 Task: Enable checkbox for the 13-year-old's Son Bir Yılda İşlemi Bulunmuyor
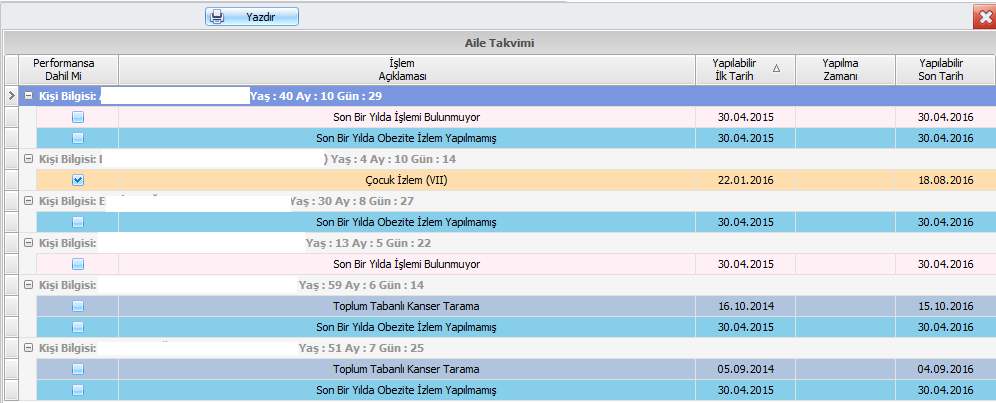(x=78, y=264)
